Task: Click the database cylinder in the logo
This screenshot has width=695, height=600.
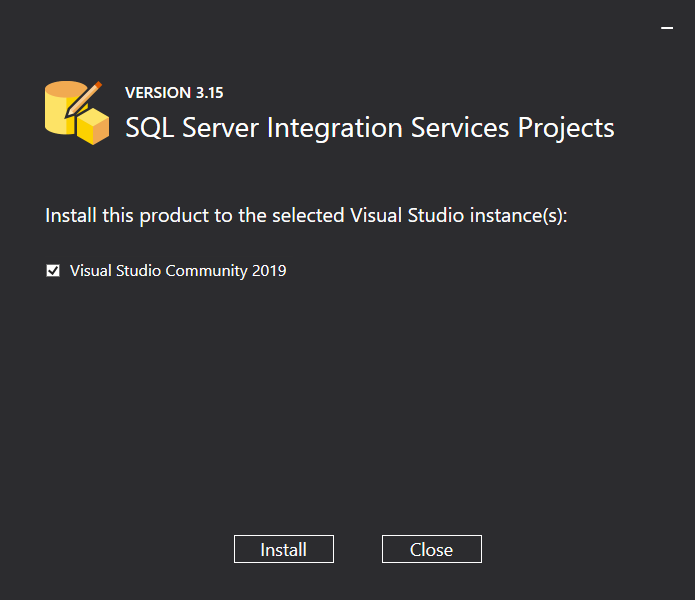Action: point(62,110)
